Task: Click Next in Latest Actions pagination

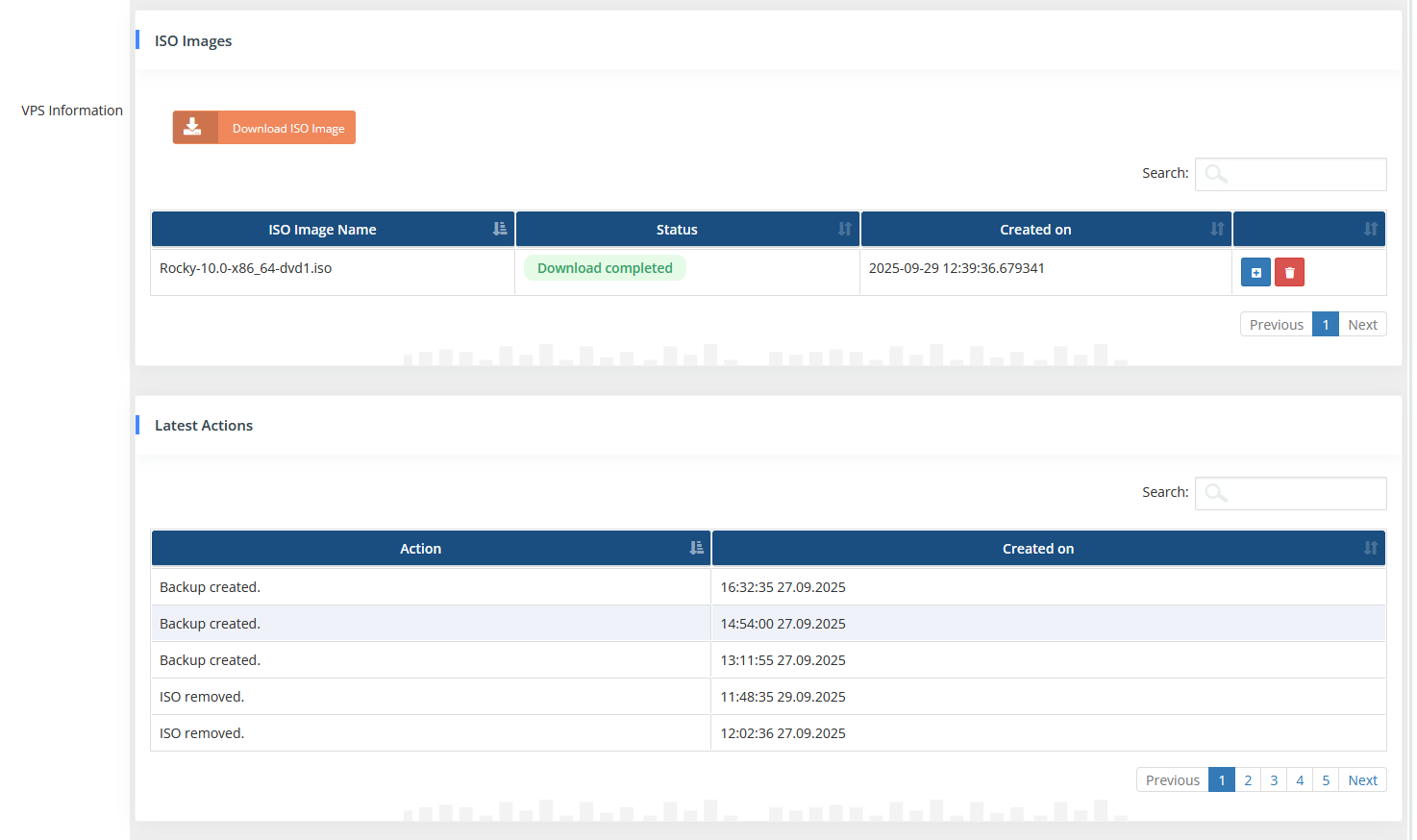Action: pyautogui.click(x=1362, y=780)
